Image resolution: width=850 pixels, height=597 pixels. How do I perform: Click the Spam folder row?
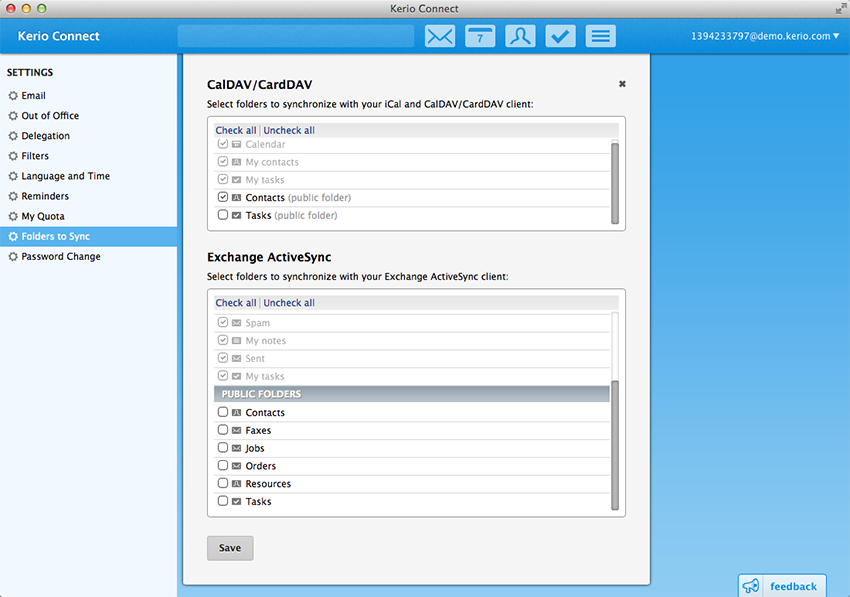(412, 323)
